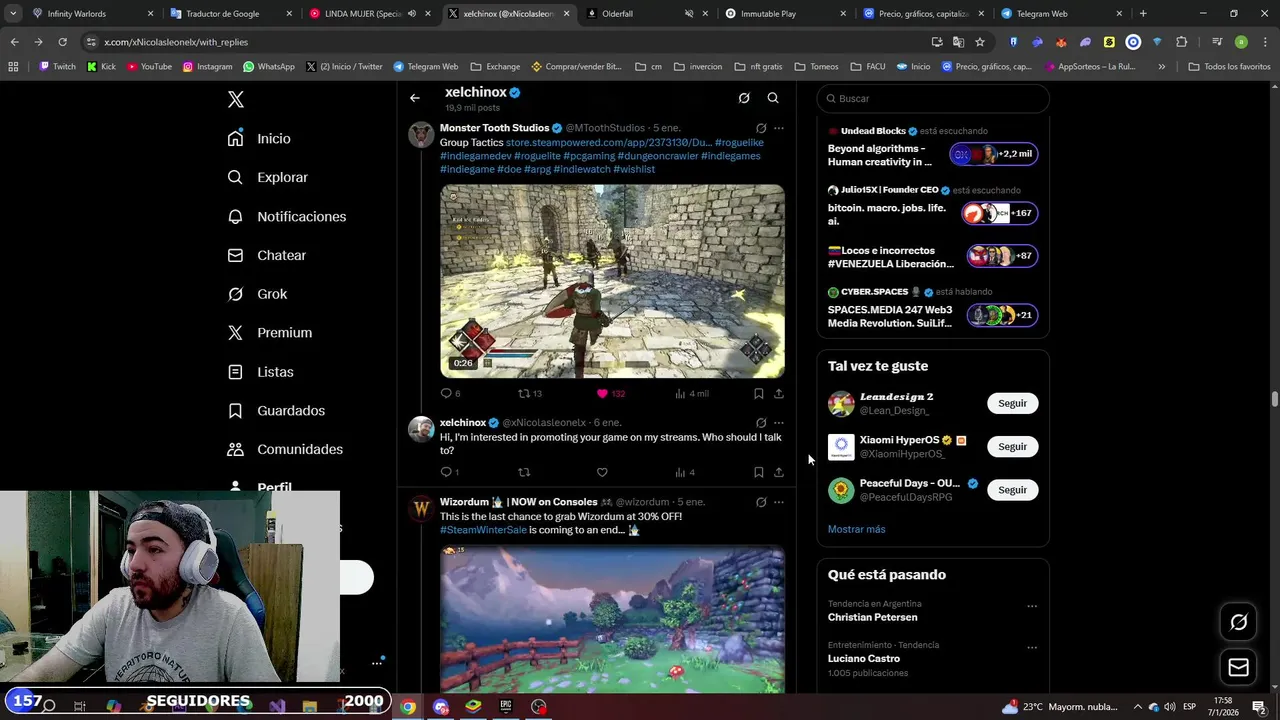Viewport: 1280px width, 720px height.
Task: Bookmark xelchinox's promotion post
Action: (759, 473)
